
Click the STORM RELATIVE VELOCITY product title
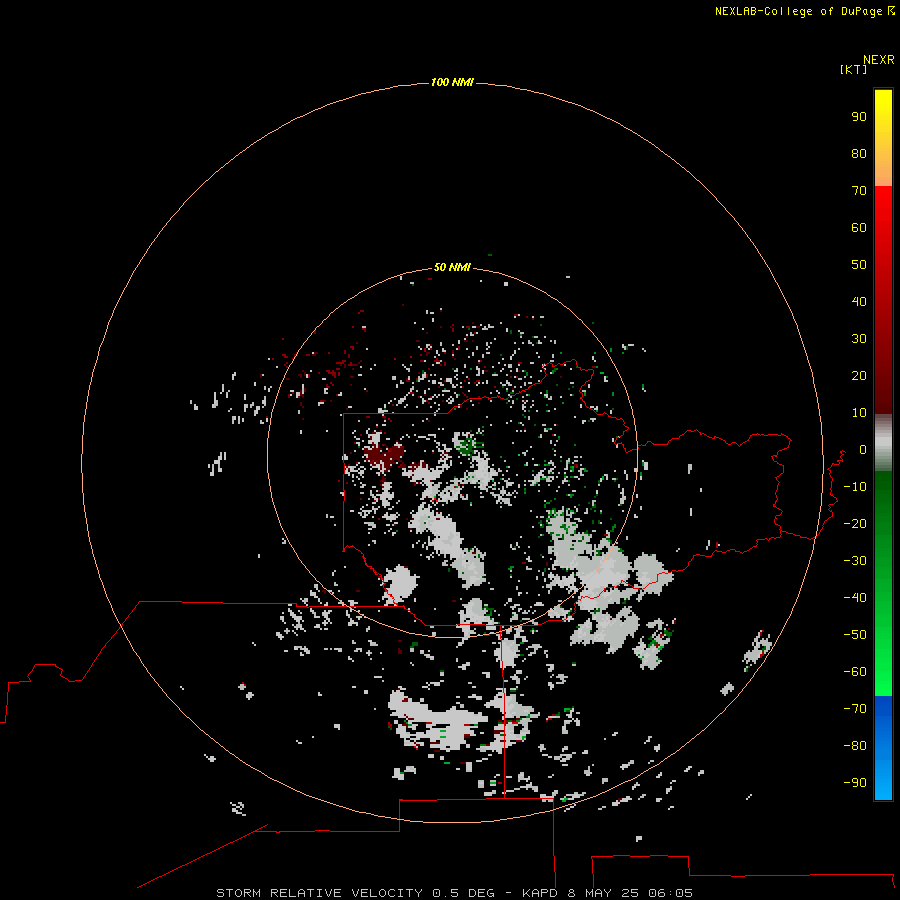pyautogui.click(x=319, y=893)
